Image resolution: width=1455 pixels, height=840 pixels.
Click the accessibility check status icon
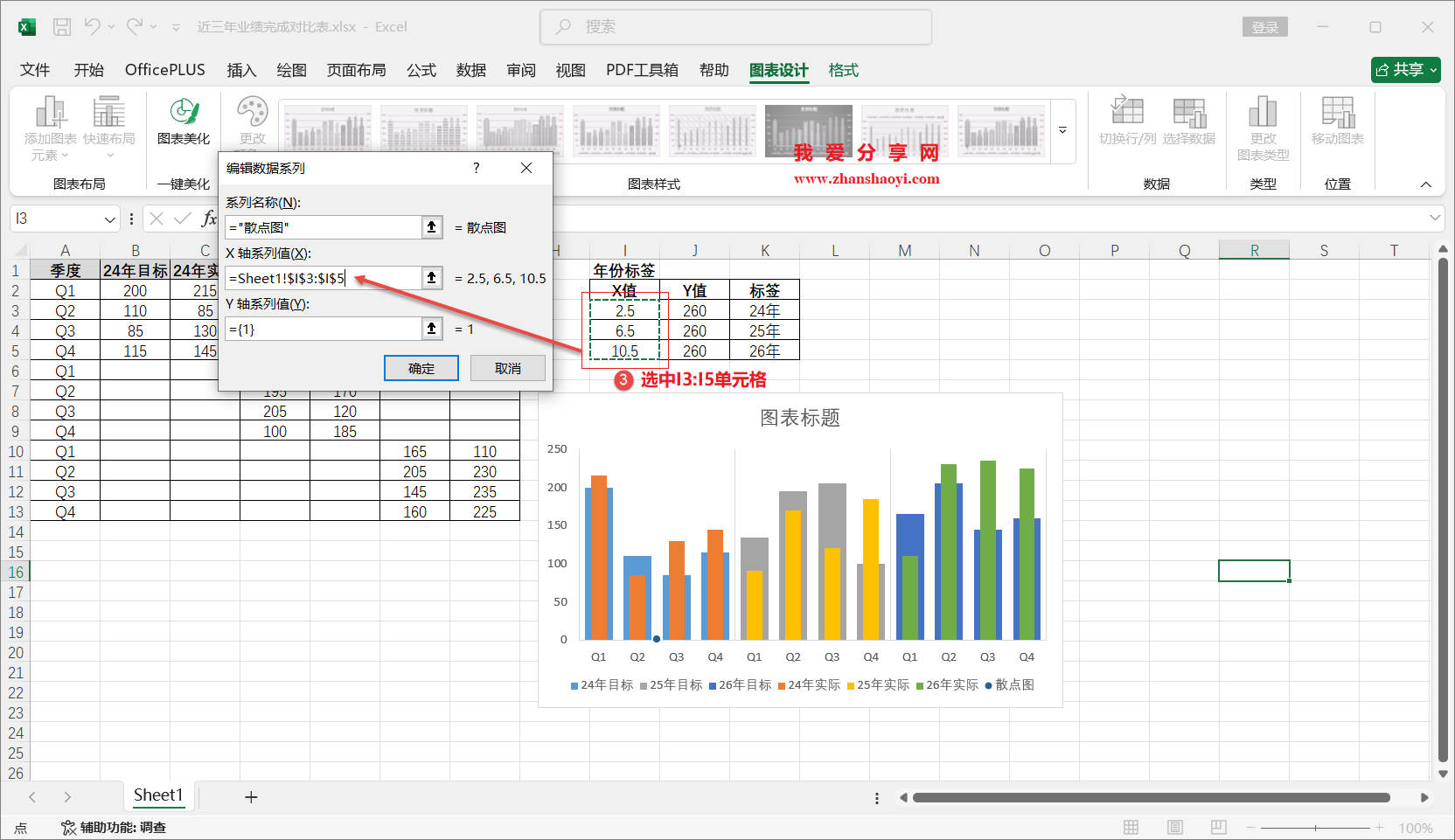coord(68,828)
